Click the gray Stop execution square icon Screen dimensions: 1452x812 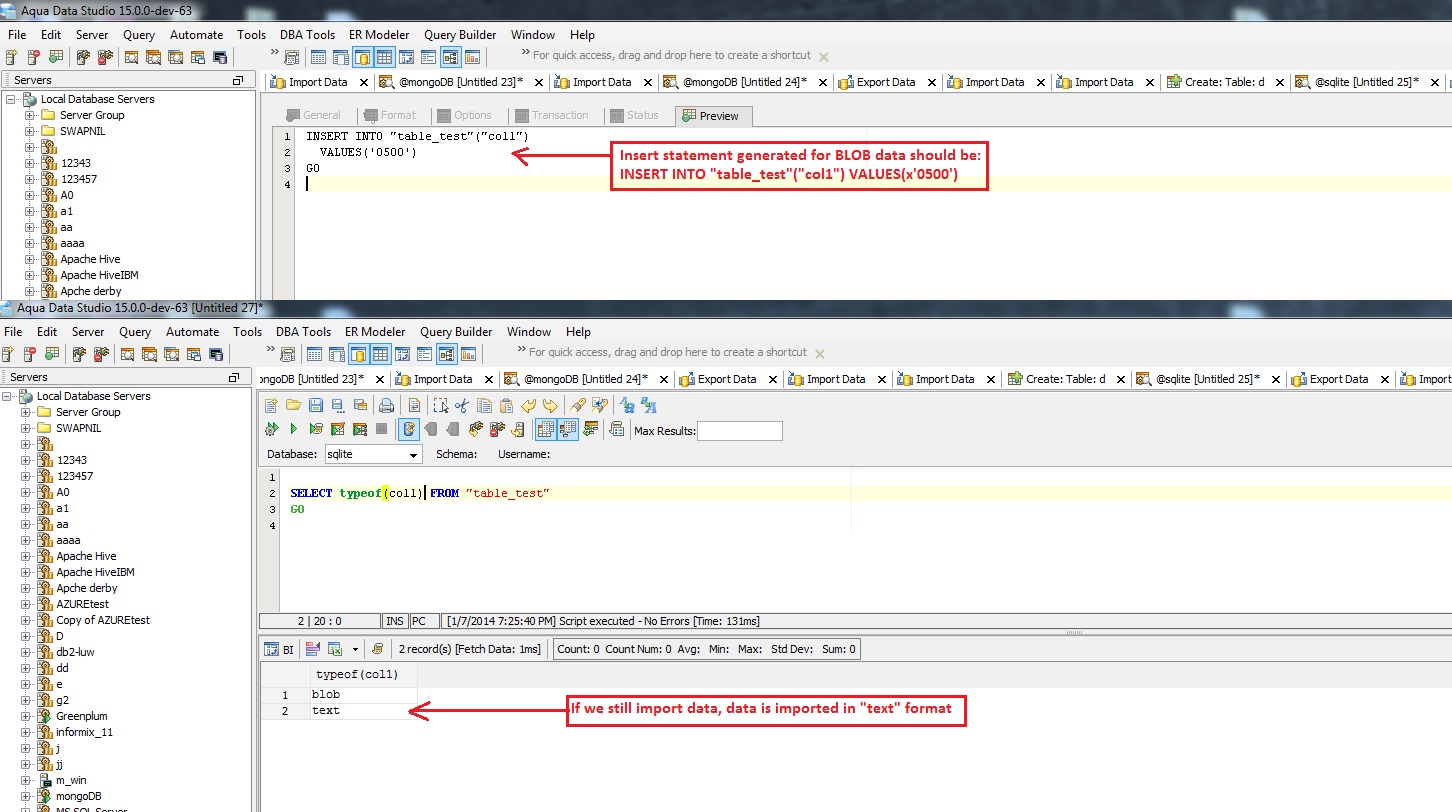[x=382, y=429]
